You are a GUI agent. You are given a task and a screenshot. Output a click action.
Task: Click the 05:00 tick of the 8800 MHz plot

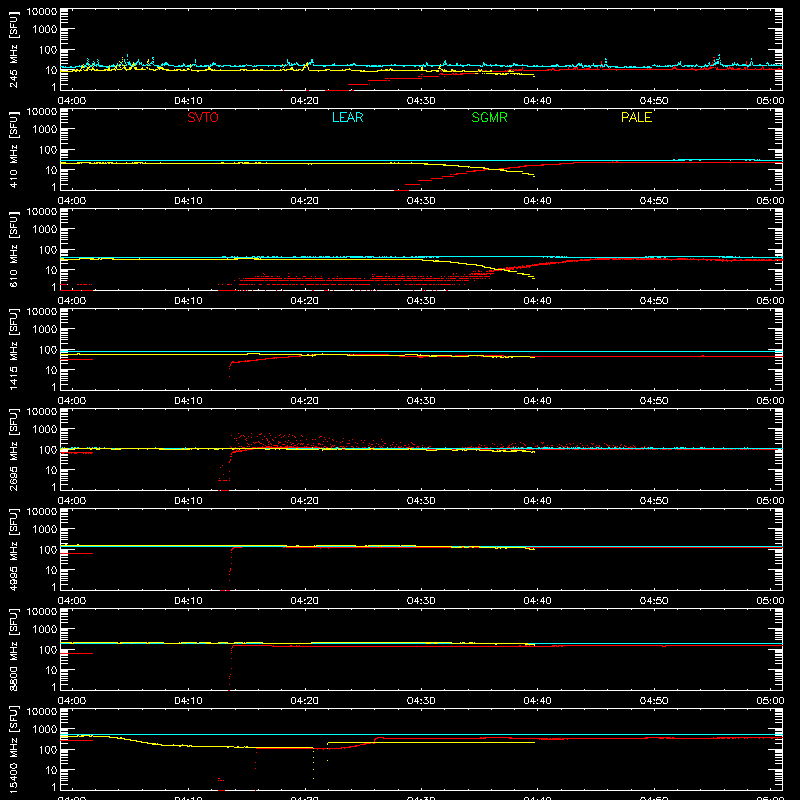coord(770,701)
